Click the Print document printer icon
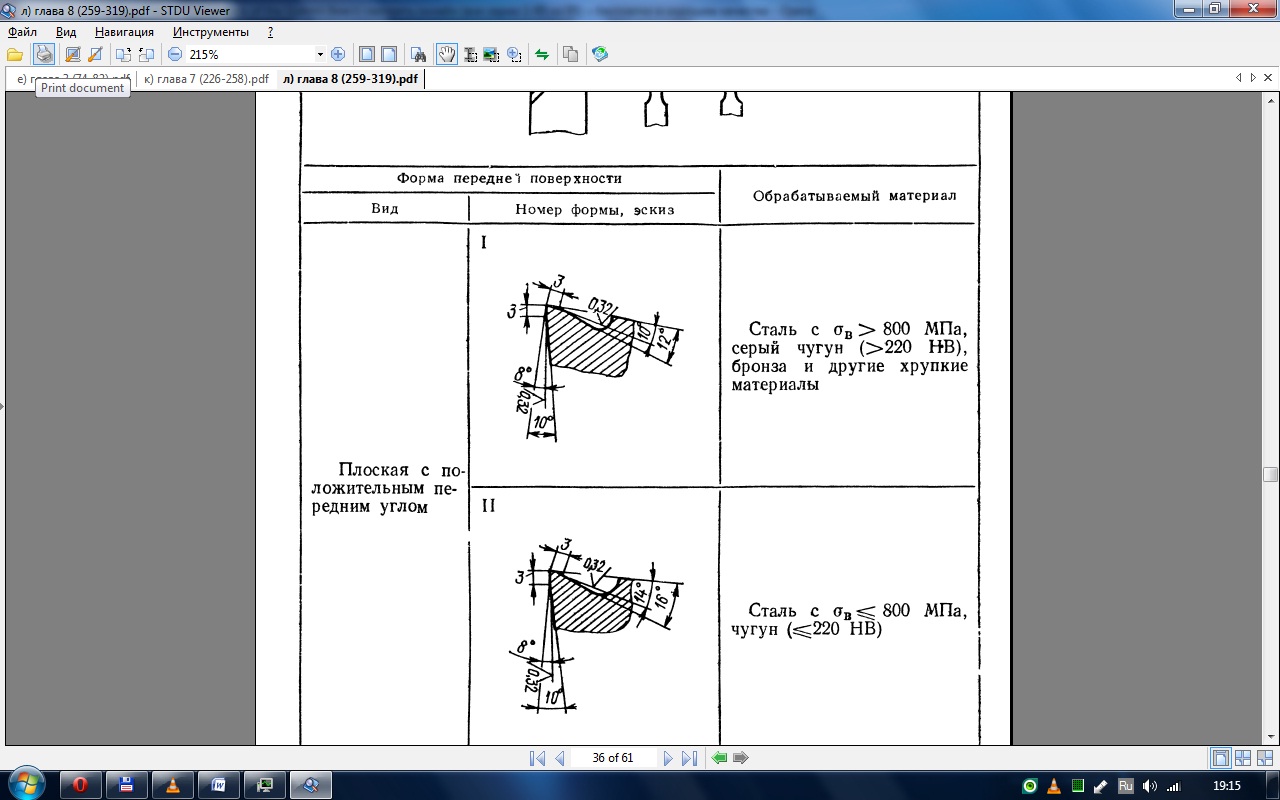 (44, 54)
